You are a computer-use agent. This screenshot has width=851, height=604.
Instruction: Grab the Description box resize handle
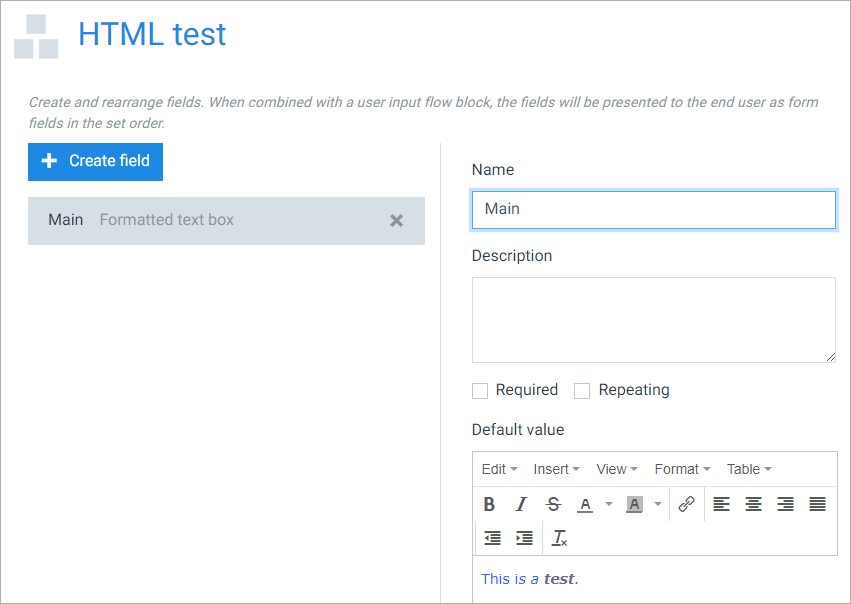[831, 357]
